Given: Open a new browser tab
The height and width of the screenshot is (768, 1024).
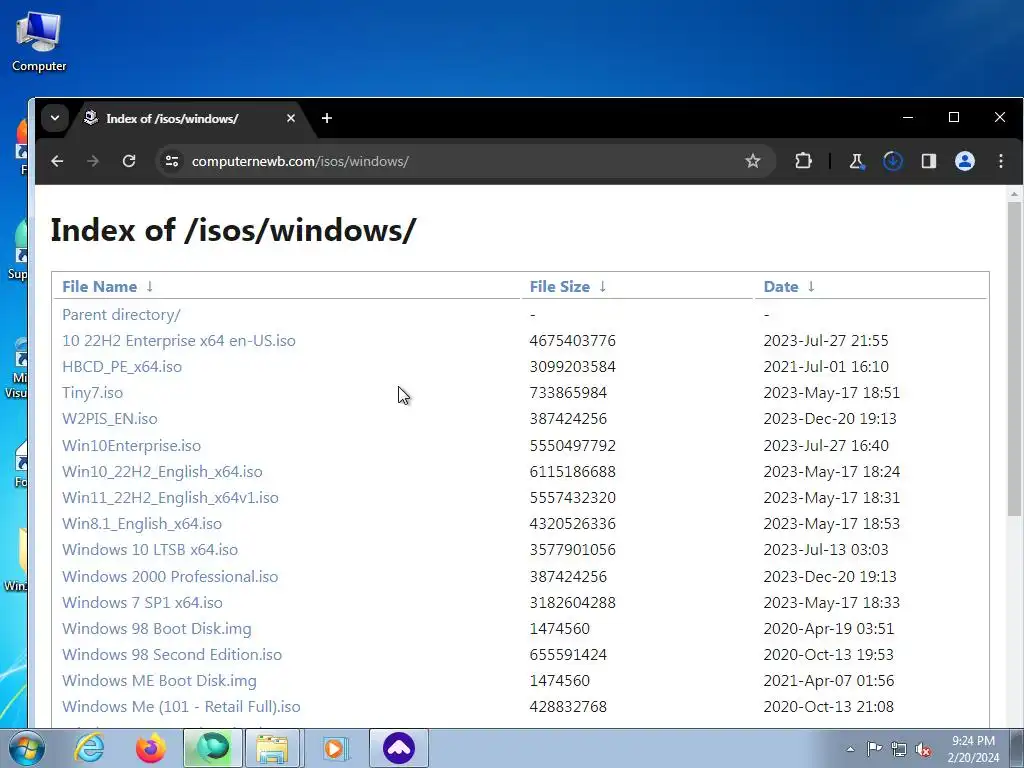Looking at the screenshot, I should [327, 118].
